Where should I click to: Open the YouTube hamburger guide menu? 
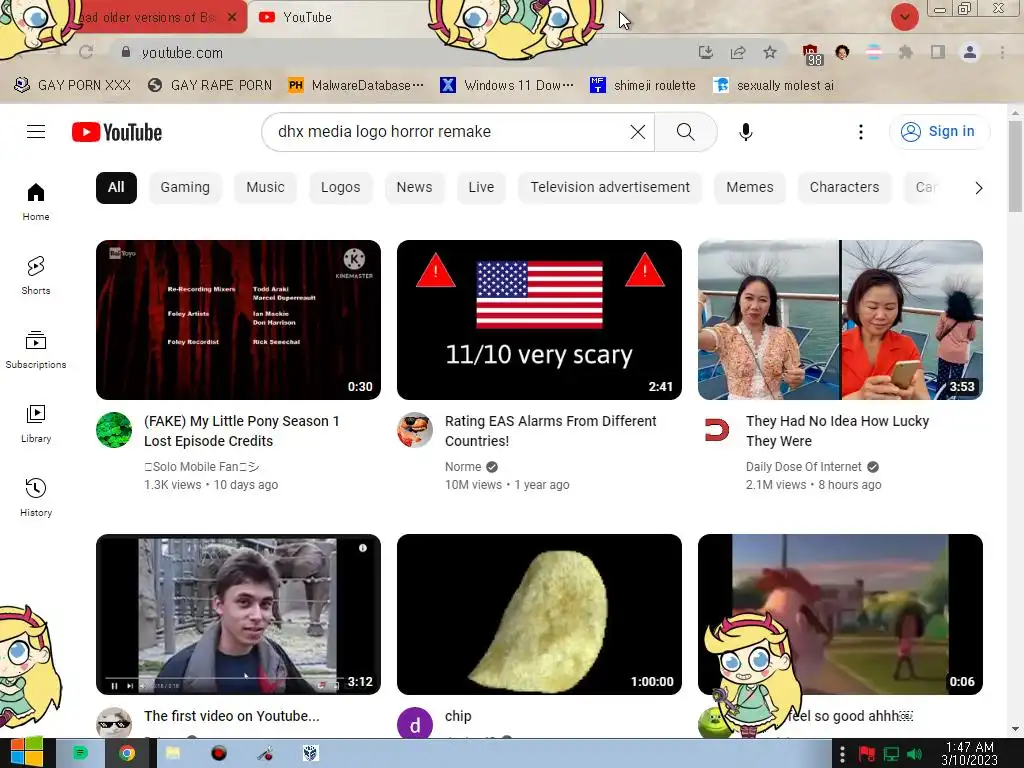[x=36, y=132]
